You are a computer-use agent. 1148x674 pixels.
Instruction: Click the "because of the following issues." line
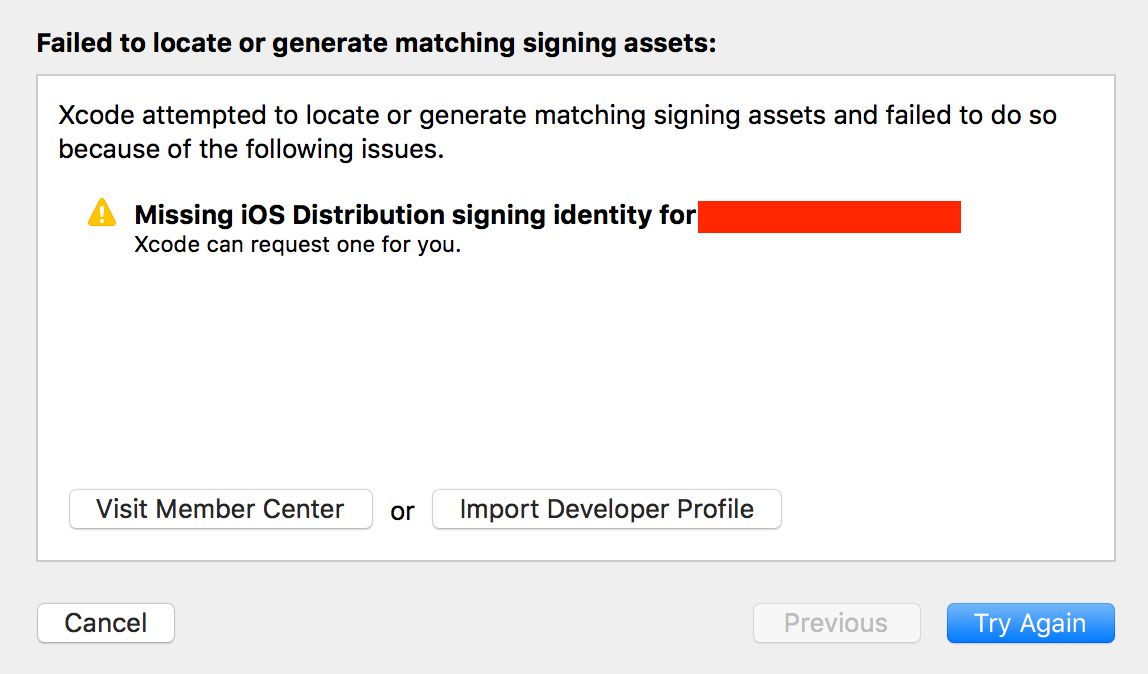click(x=251, y=150)
